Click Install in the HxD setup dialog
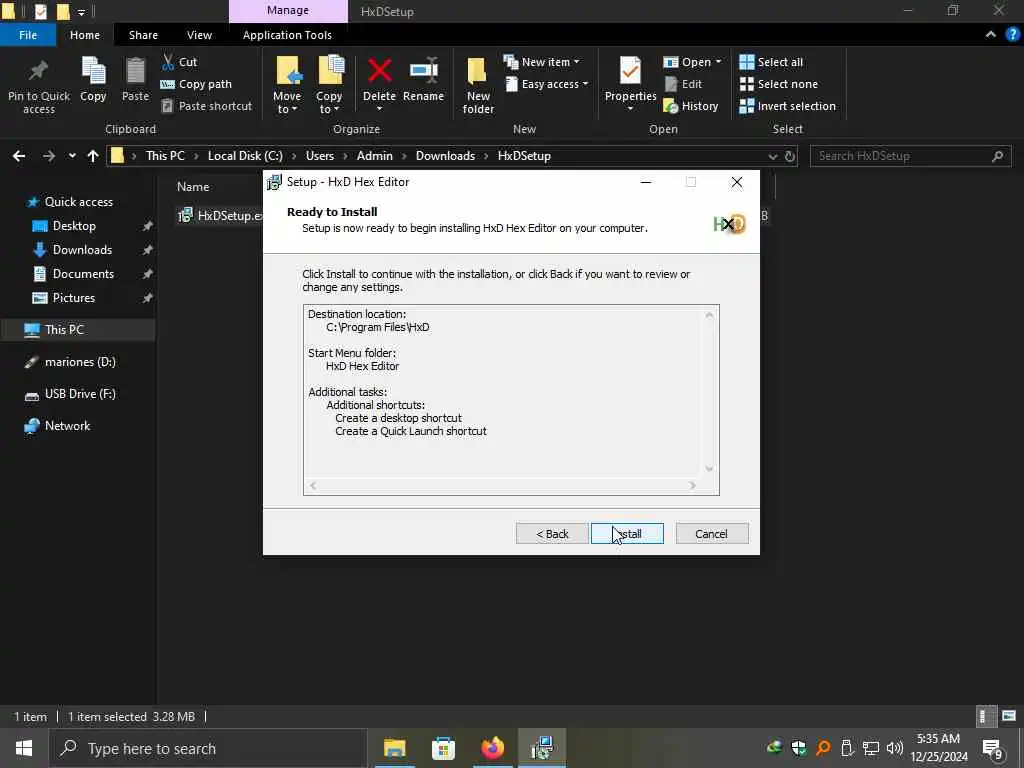1024x768 pixels. 627,534
